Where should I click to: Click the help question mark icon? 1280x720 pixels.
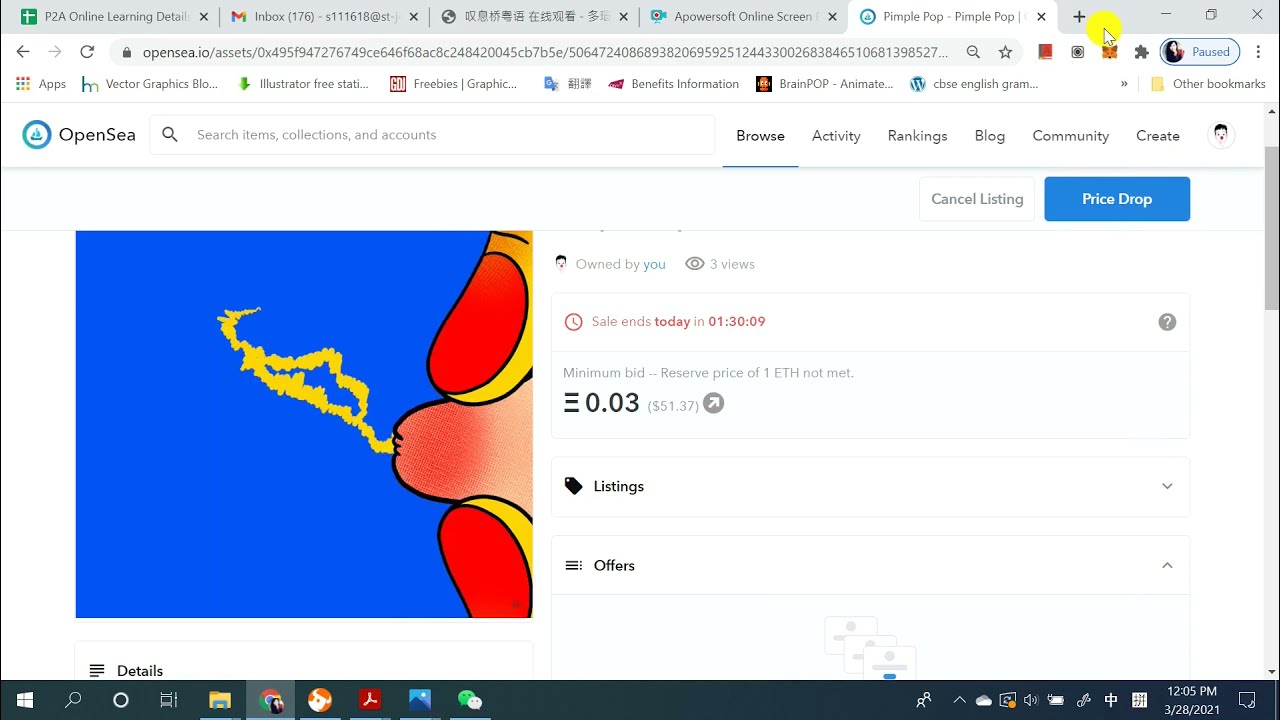click(1167, 322)
